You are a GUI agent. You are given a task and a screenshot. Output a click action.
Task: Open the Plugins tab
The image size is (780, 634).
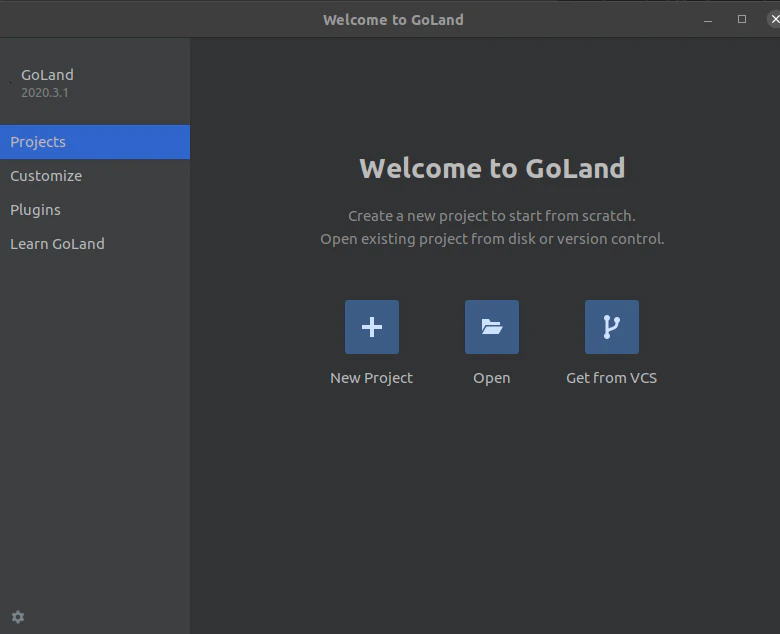coord(95,210)
